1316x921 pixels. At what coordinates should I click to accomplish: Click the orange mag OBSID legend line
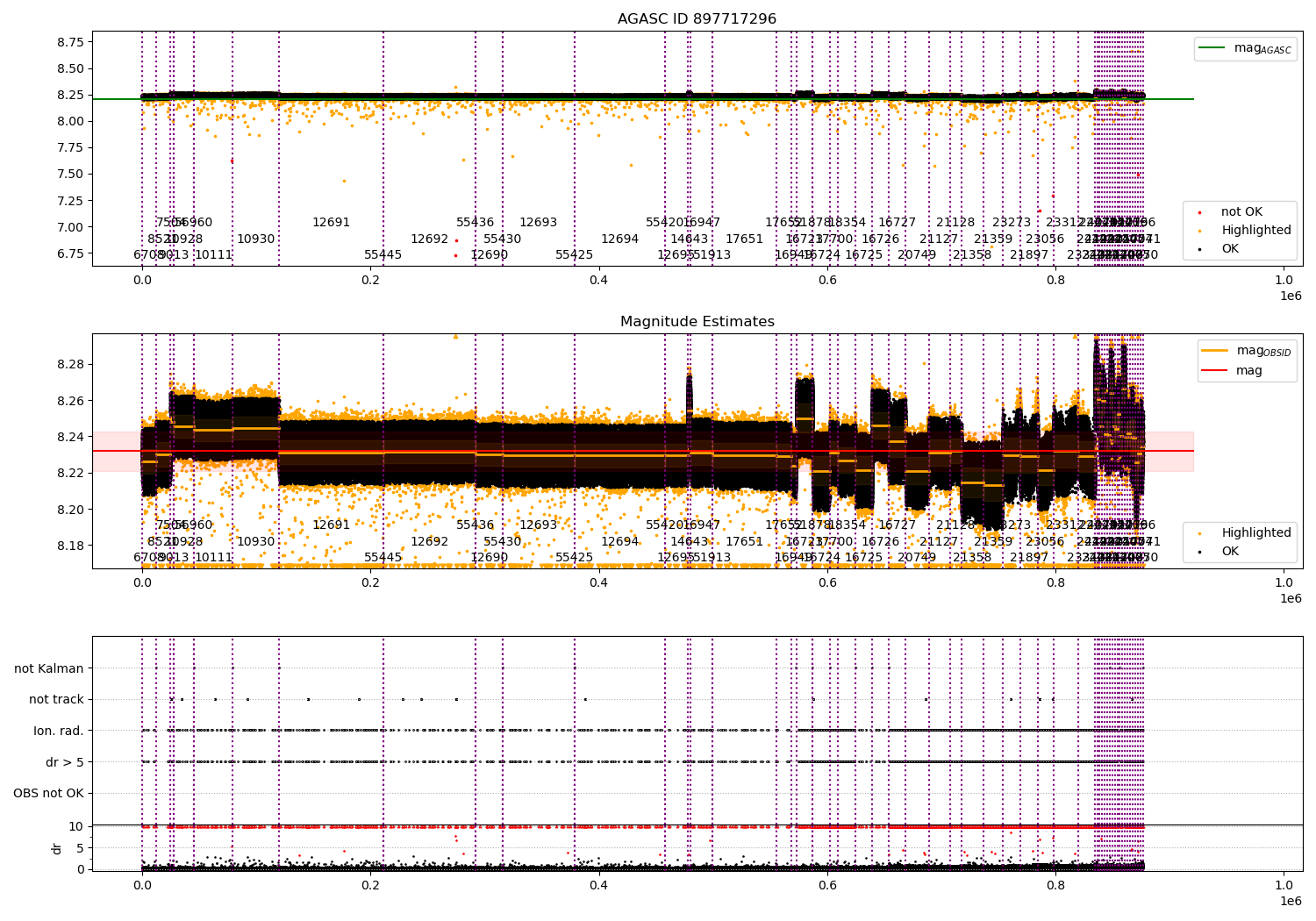click(1215, 351)
